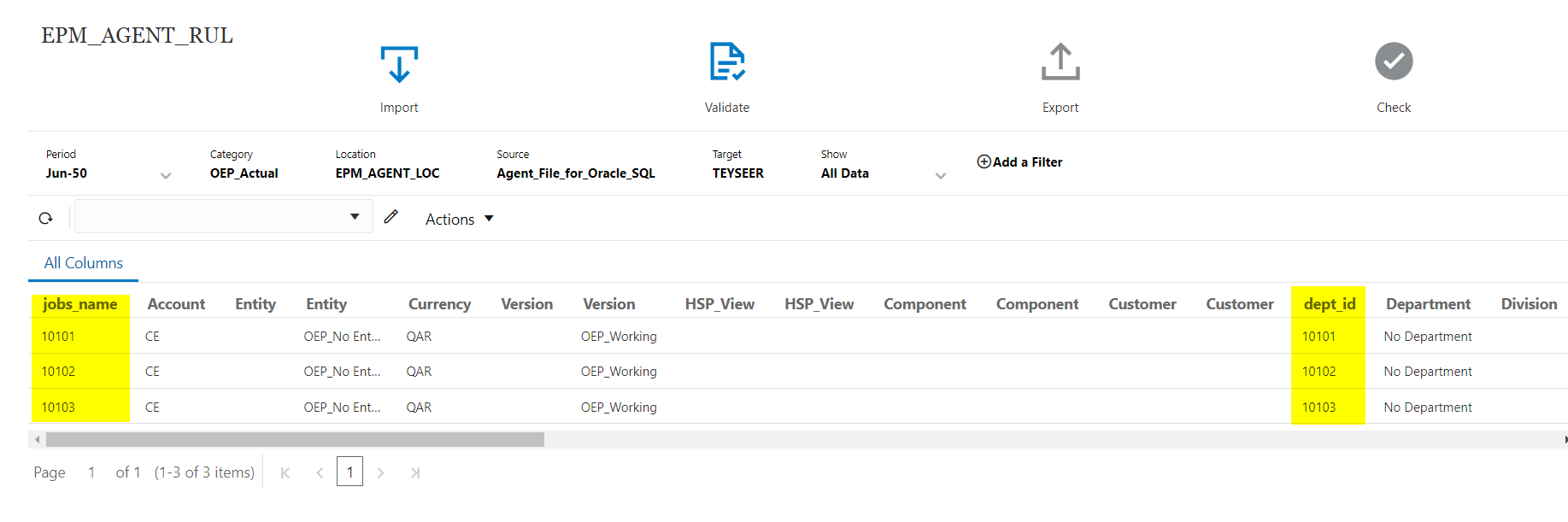This screenshot has width=1568, height=522.
Task: Click the Currency column header
Action: pyautogui.click(x=439, y=304)
